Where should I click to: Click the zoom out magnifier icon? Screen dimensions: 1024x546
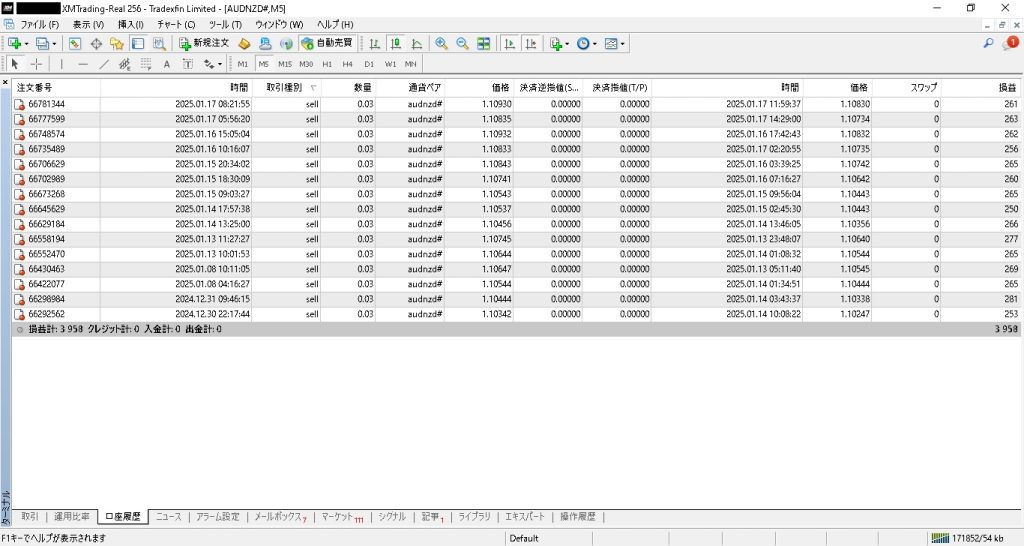pyautogui.click(x=462, y=44)
